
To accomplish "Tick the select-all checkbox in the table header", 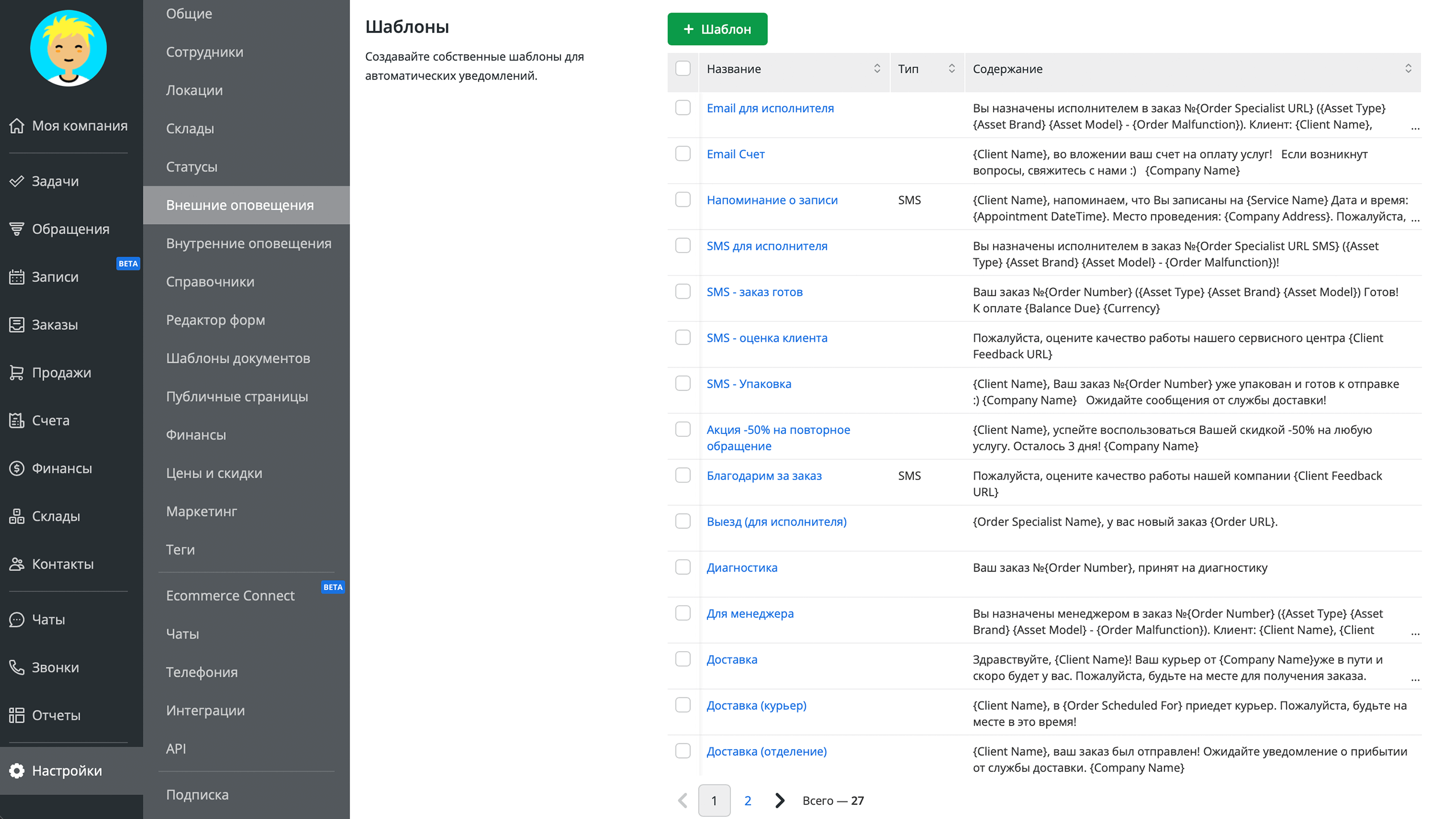I will click(x=682, y=68).
